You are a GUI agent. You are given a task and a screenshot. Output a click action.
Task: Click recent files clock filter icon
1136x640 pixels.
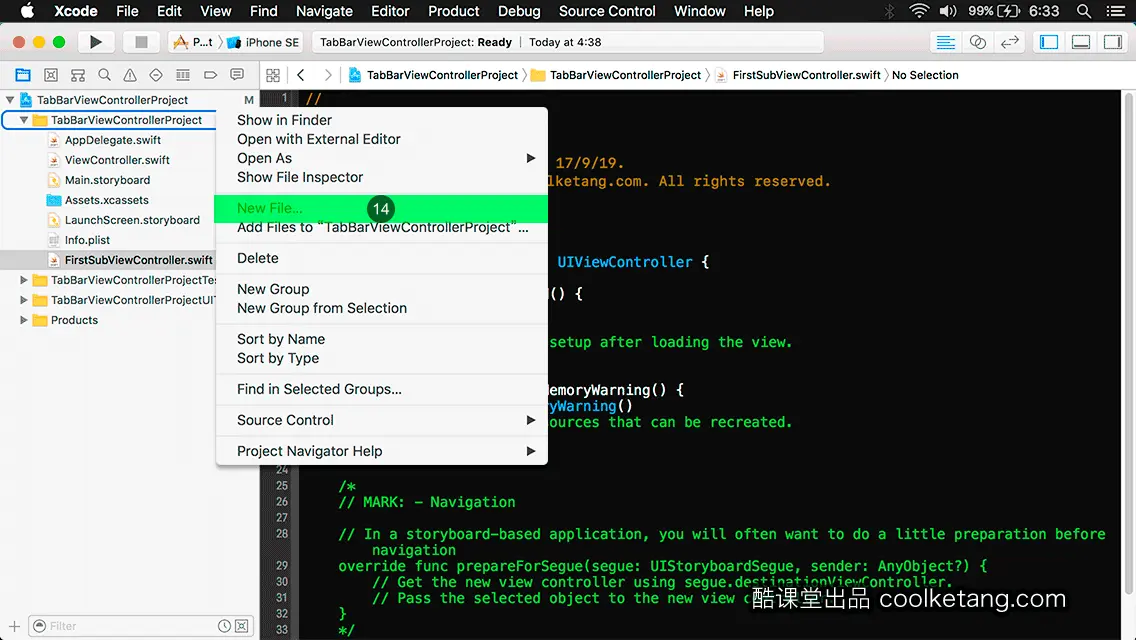(x=225, y=626)
